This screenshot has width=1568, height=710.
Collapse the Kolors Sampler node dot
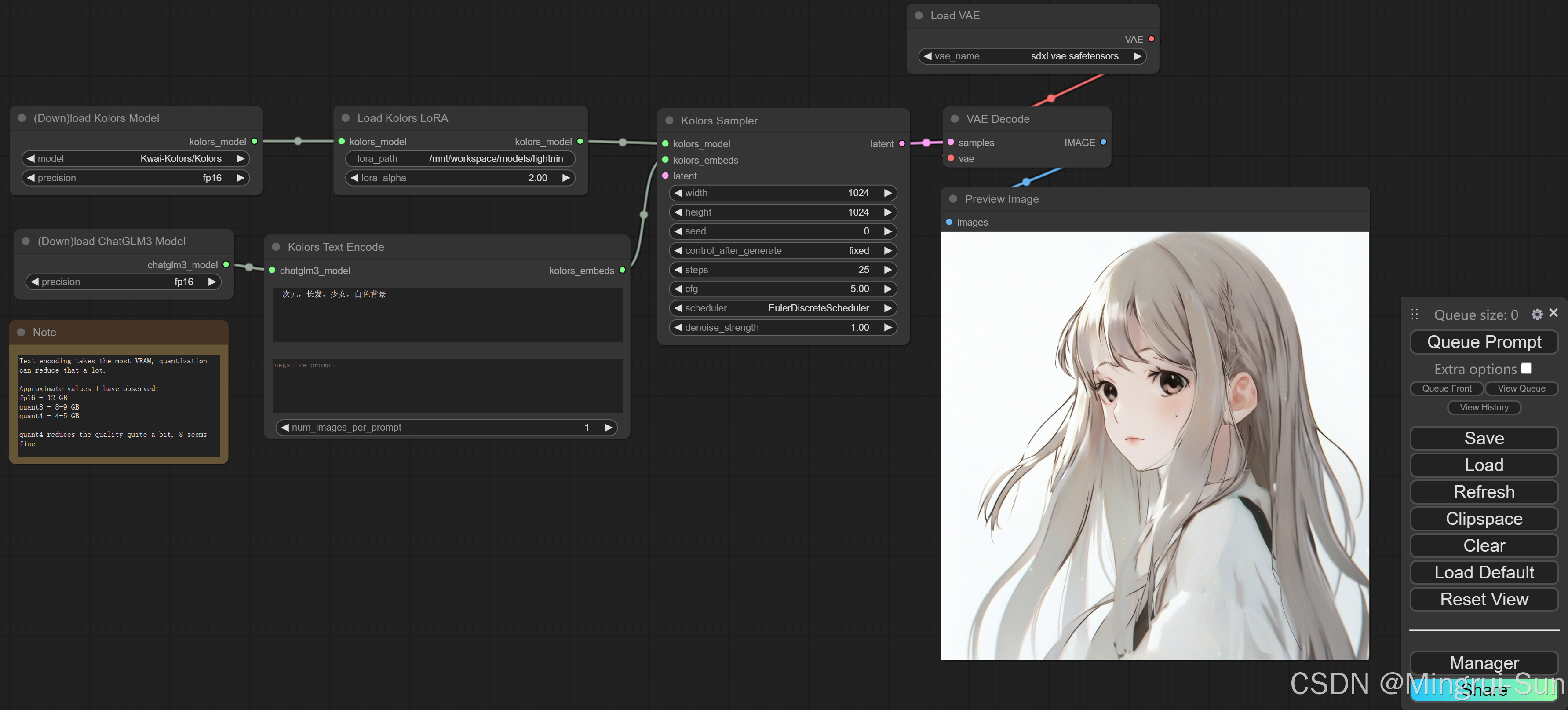click(669, 121)
